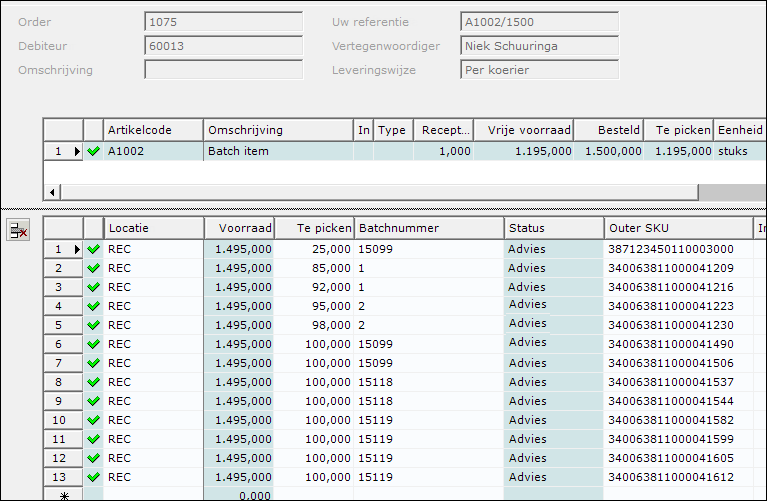Click the green checkmark on location row 2
The height and width of the screenshot is (501, 767).
pos(93,268)
